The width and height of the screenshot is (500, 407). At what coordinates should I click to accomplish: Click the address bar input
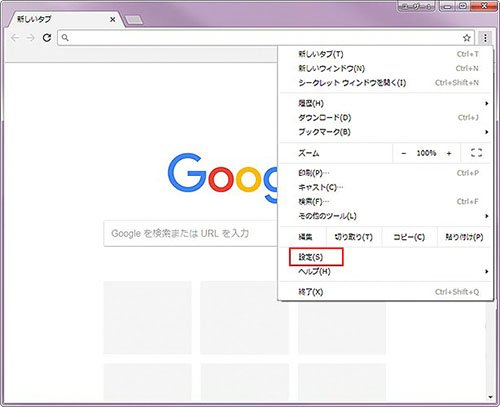tap(265, 38)
